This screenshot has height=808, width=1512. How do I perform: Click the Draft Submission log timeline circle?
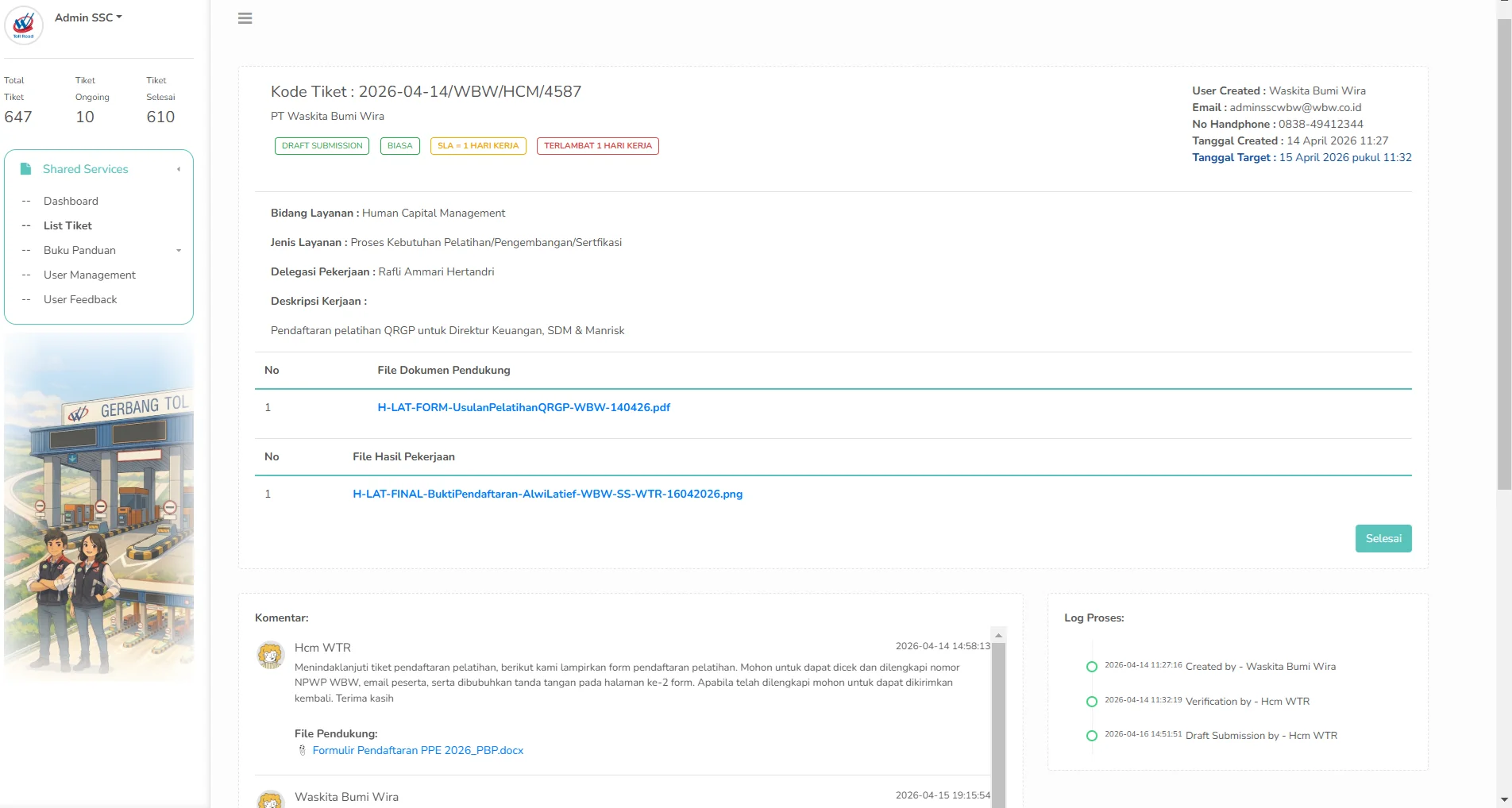point(1092,736)
